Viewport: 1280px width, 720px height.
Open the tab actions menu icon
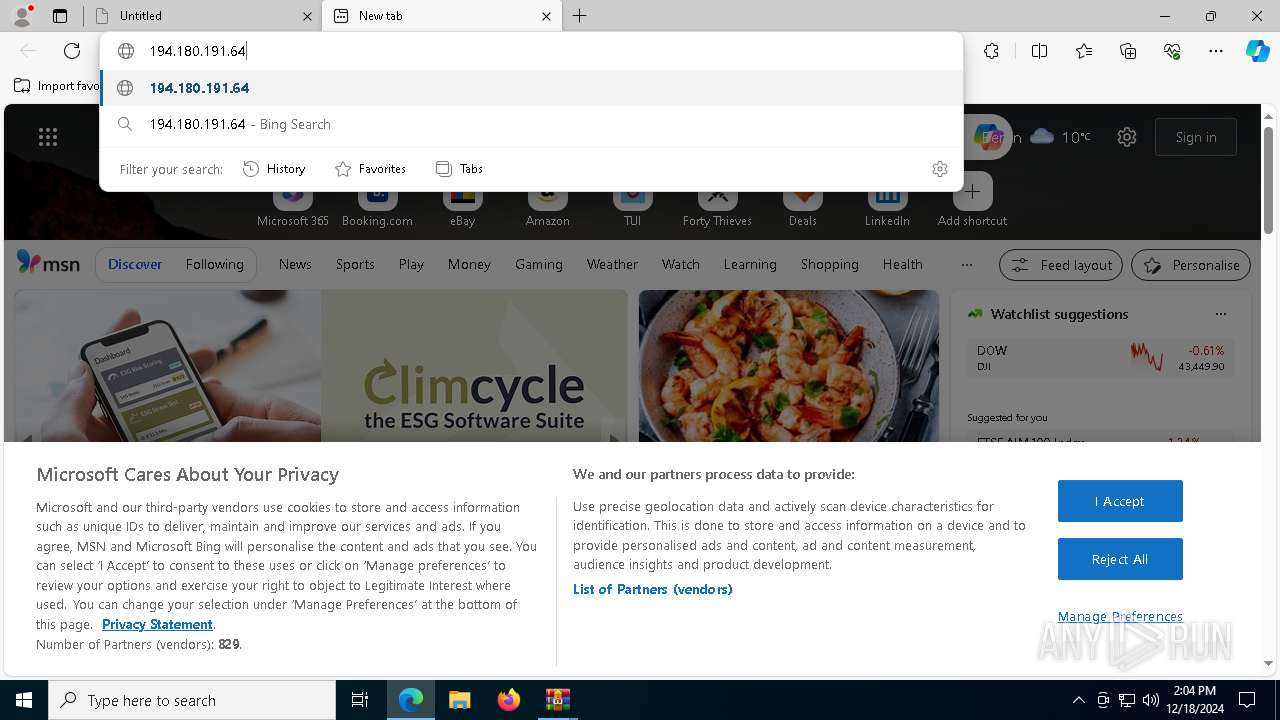pyautogui.click(x=60, y=16)
